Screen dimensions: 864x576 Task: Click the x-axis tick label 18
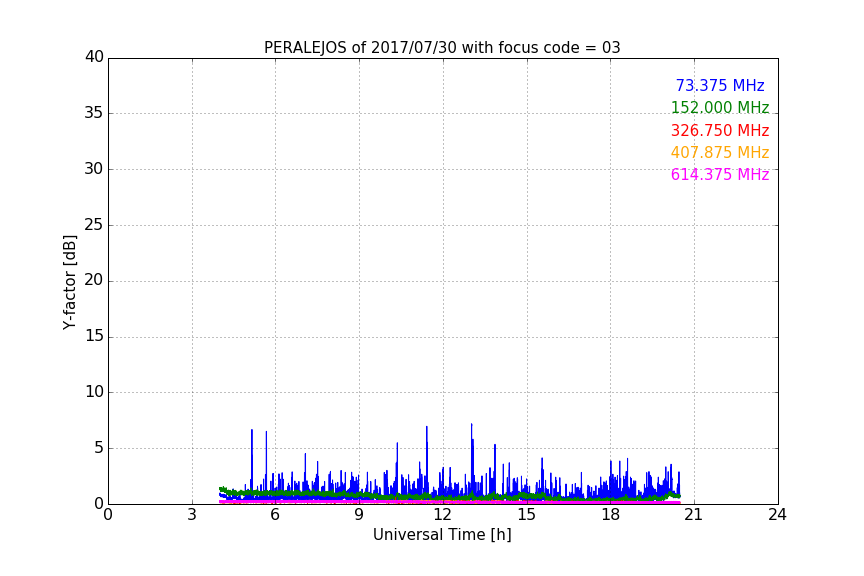click(x=610, y=515)
